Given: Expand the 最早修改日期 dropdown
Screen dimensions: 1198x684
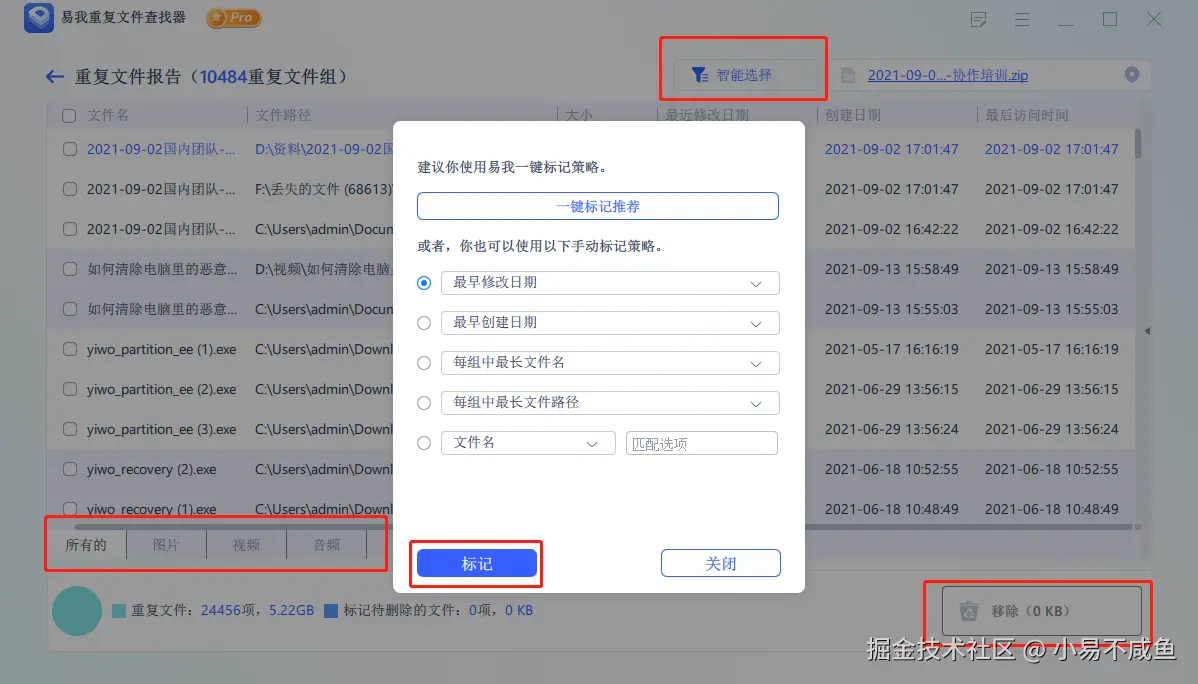Looking at the screenshot, I should coord(610,283).
